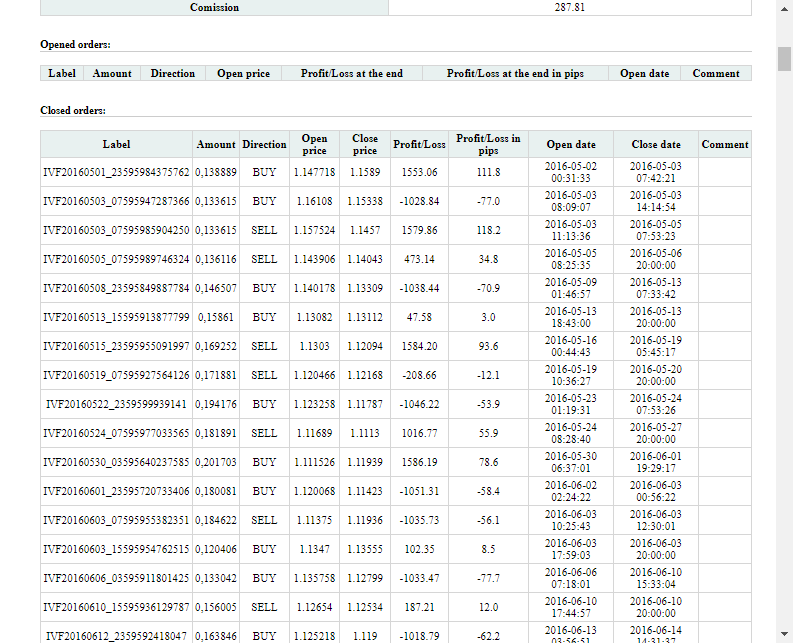Click pips value -70.9
The width and height of the screenshot is (793, 643).
pyautogui.click(x=488, y=288)
